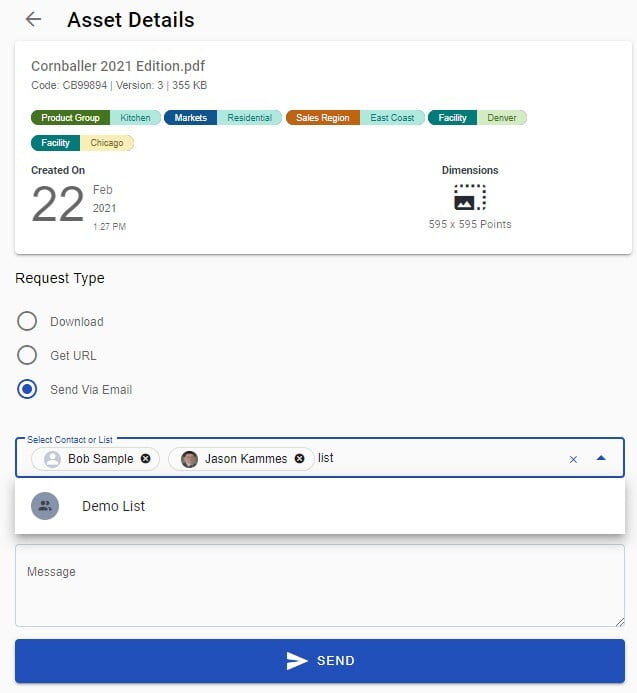The height and width of the screenshot is (693, 637).
Task: Click the dimensions image icon
Action: tap(469, 197)
